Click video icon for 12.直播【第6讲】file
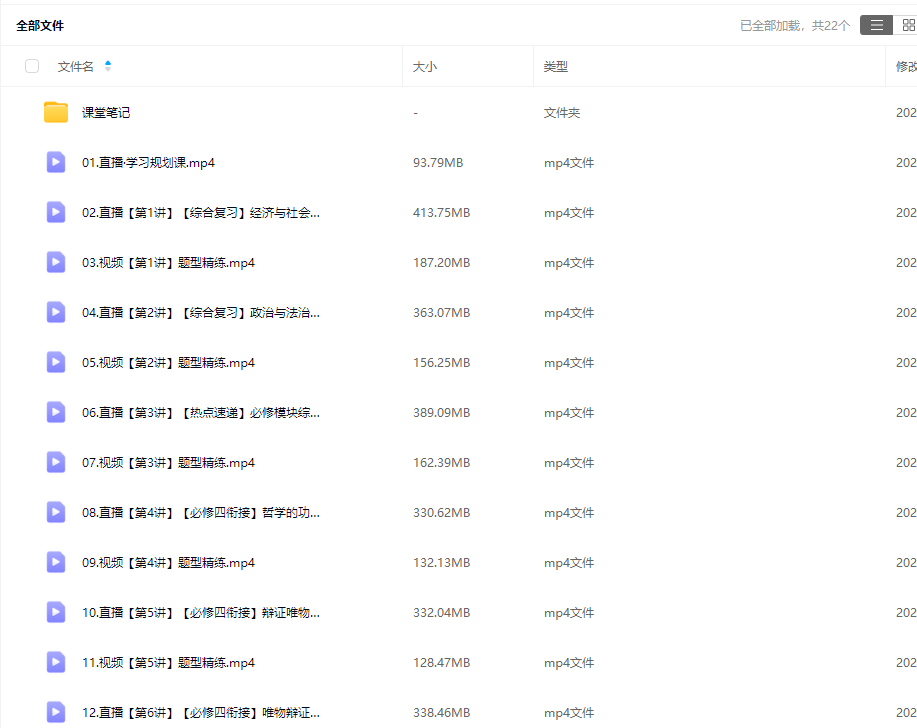This screenshot has height=728, width=917. (x=56, y=712)
